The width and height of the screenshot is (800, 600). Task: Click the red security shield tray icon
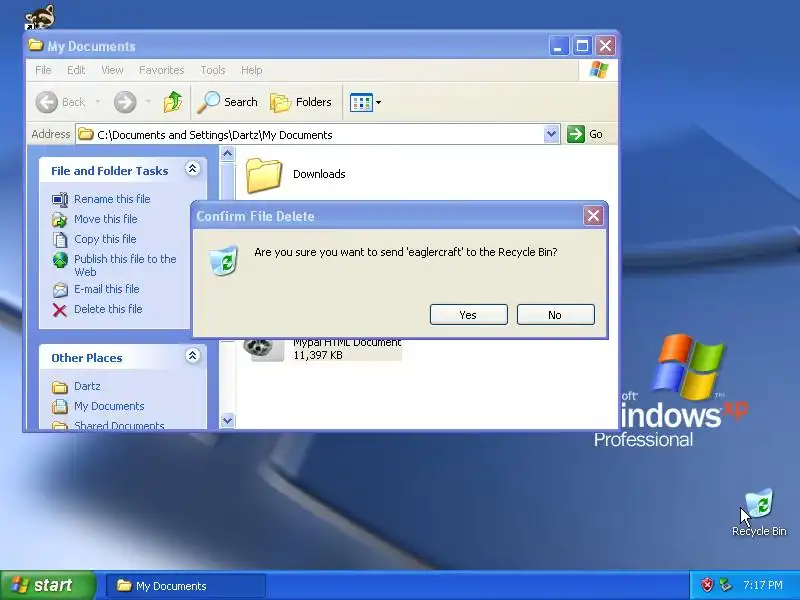point(707,585)
